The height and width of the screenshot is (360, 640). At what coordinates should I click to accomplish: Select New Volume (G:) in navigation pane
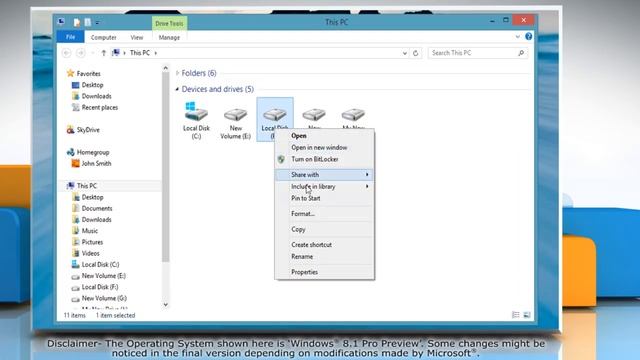tap(104, 298)
